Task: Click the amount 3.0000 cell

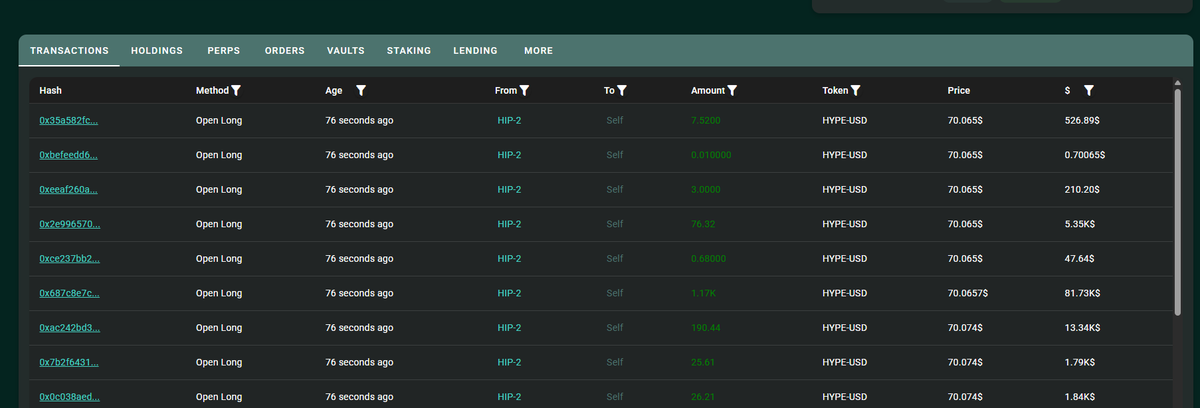Action: (x=706, y=189)
